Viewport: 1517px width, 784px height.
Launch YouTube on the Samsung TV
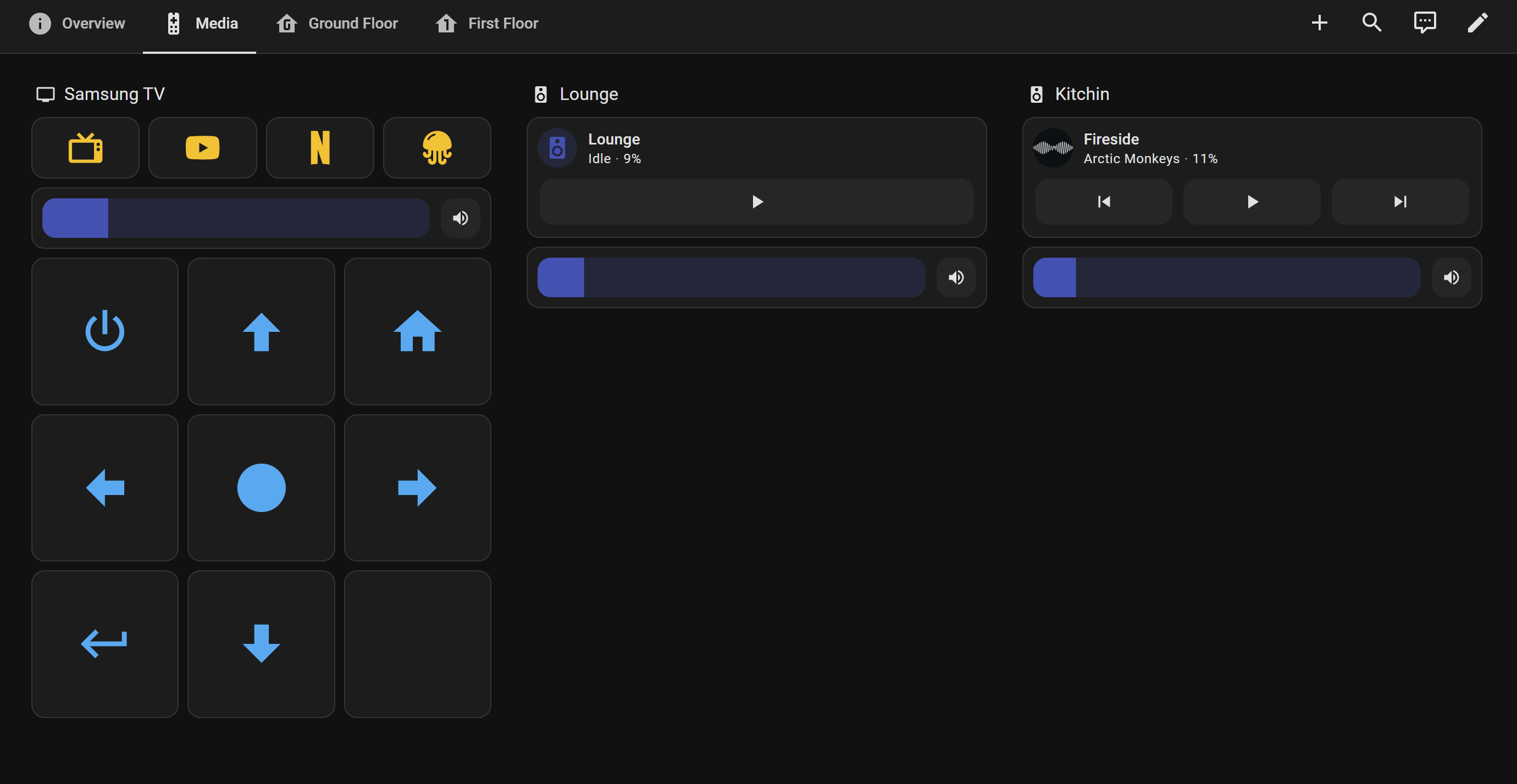pyautogui.click(x=202, y=148)
